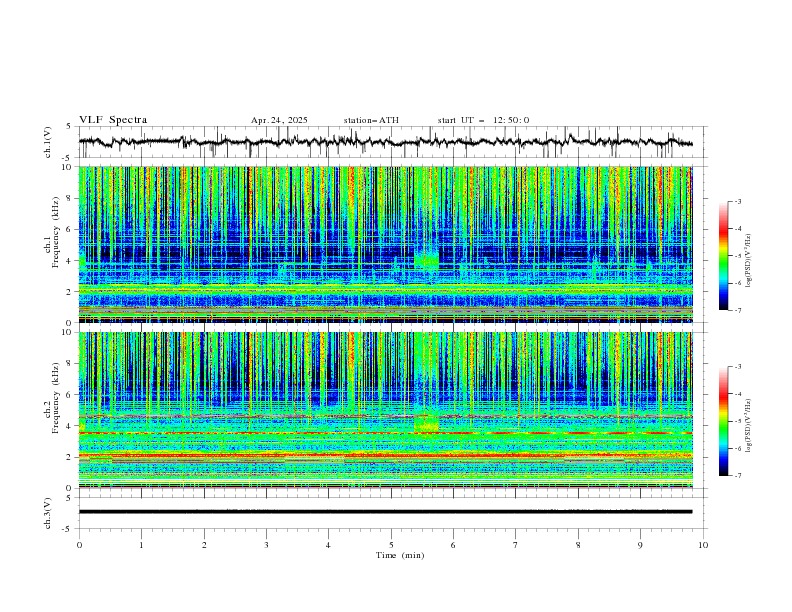Click the ch.1 spectrogram color bar

(x=723, y=255)
